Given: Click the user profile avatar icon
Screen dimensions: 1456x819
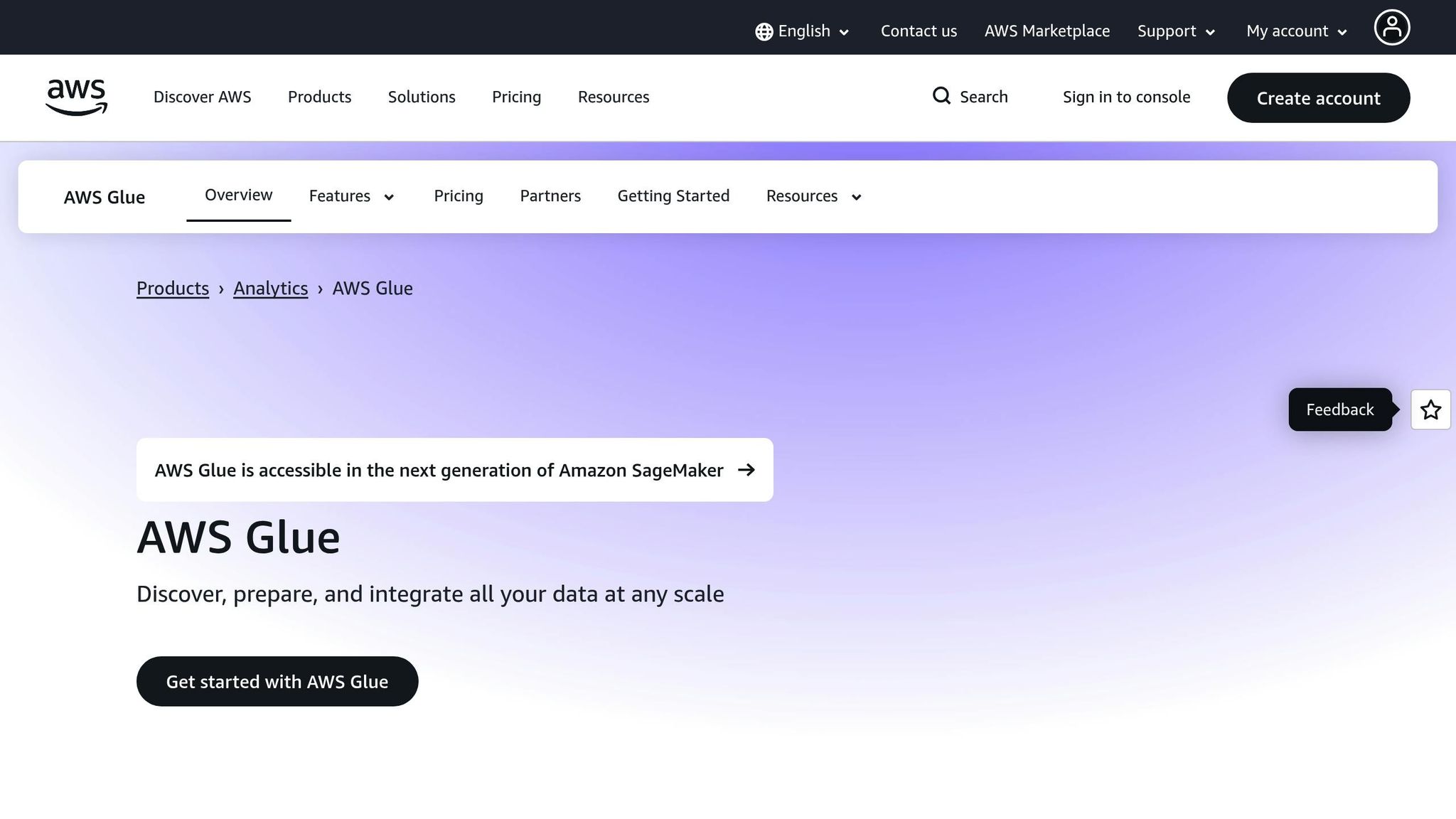Looking at the screenshot, I should 1391,28.
